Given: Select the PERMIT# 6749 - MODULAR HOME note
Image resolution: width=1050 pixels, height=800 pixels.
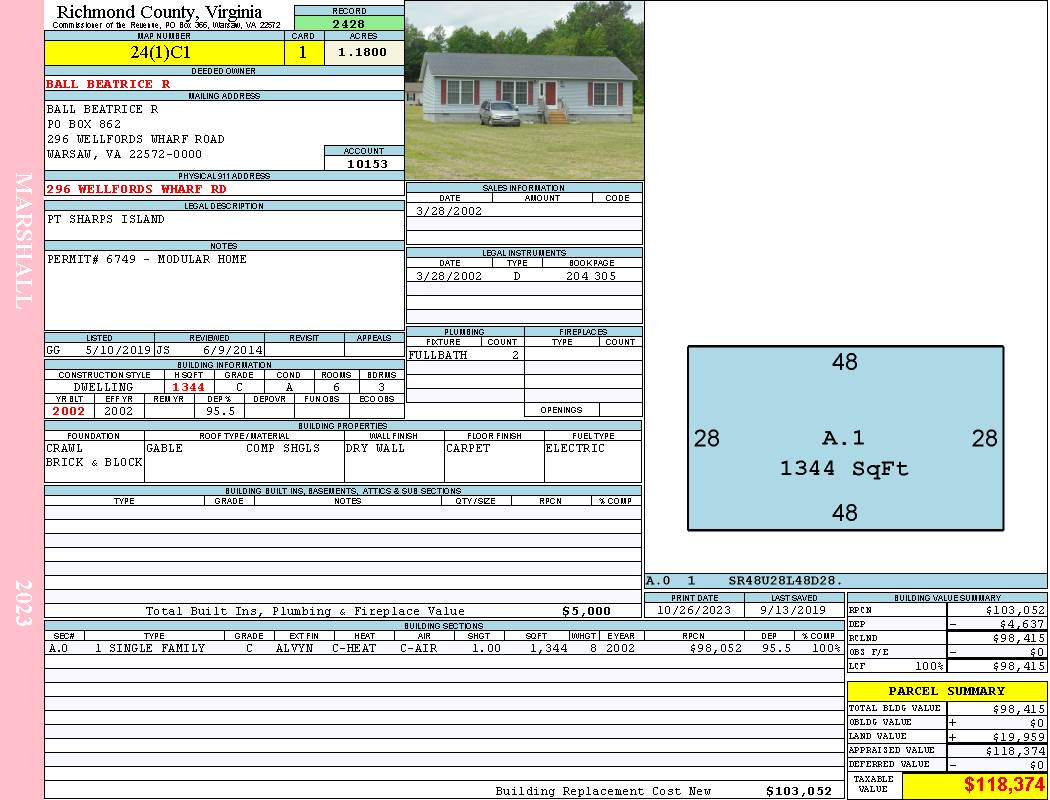Looking at the screenshot, I should (x=147, y=259).
